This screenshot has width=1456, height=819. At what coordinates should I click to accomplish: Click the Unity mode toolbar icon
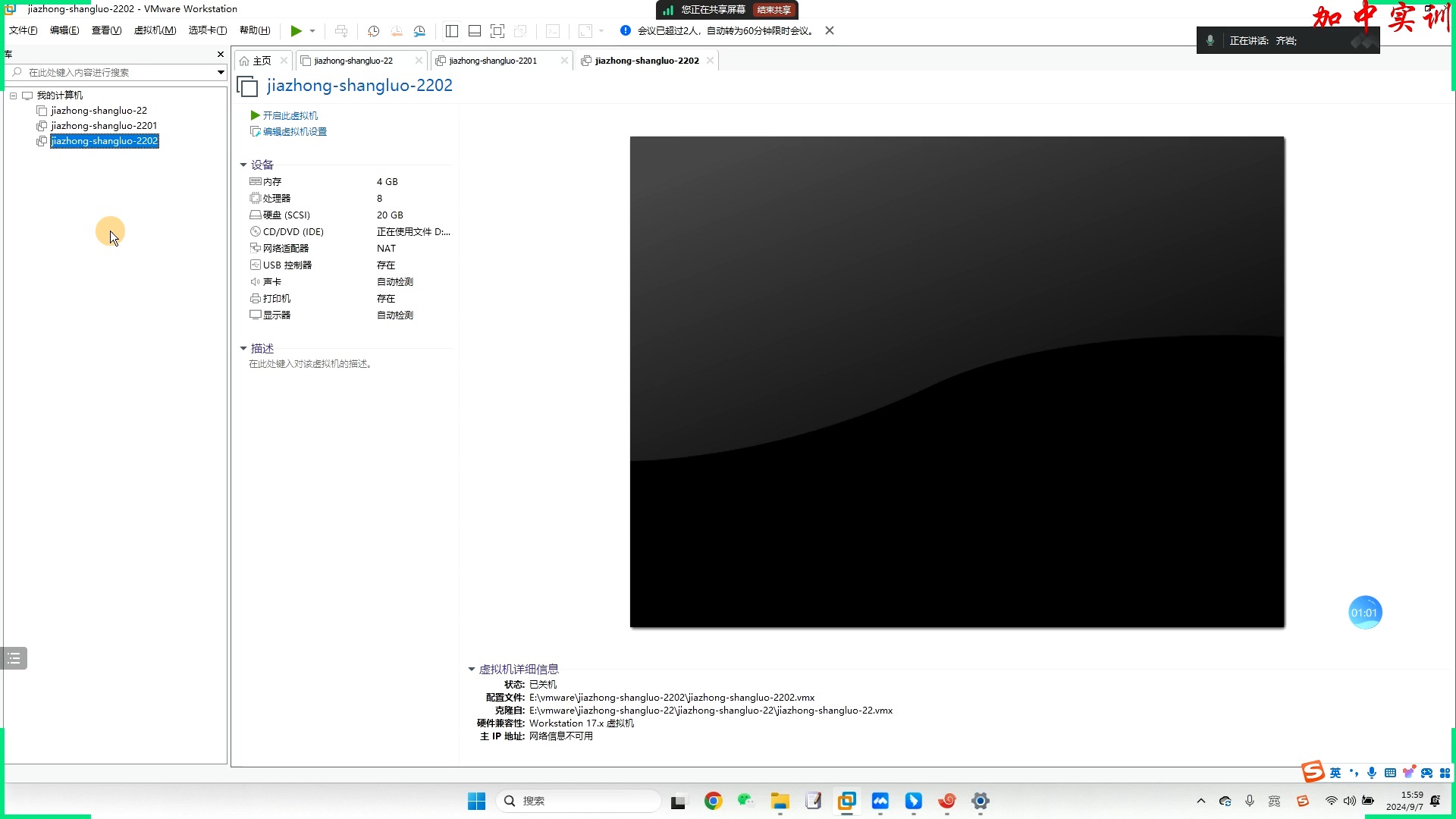click(x=520, y=31)
